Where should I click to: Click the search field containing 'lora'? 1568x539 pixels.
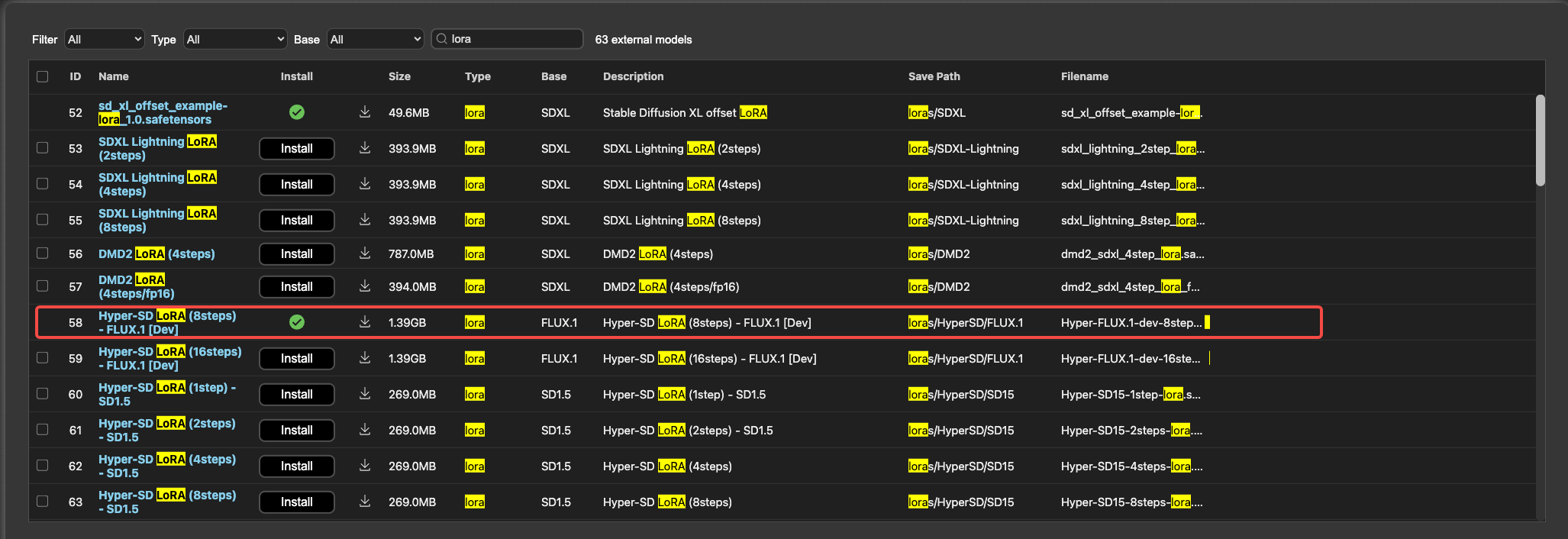coord(511,39)
